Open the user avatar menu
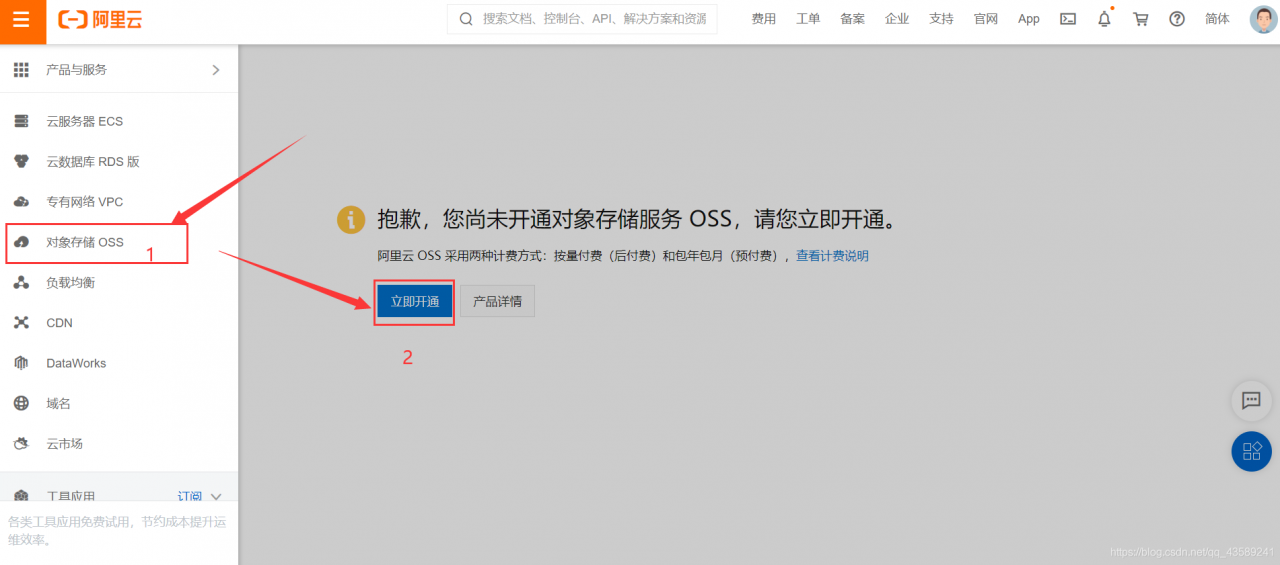Image resolution: width=1280 pixels, height=565 pixels. [1264, 19]
